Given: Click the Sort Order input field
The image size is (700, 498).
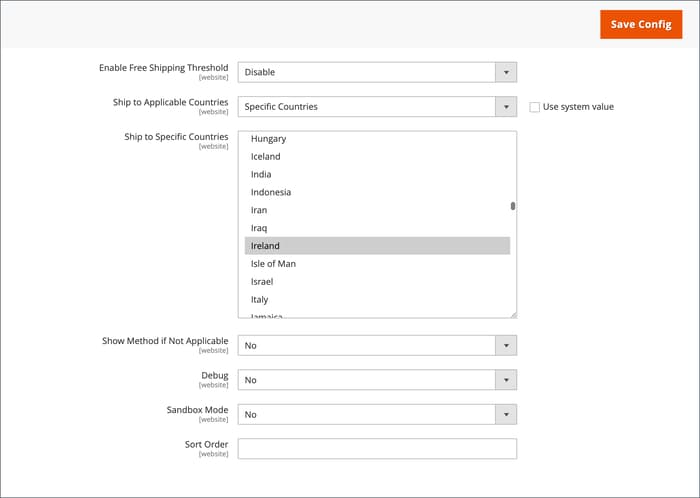Looking at the screenshot, I should (376, 449).
